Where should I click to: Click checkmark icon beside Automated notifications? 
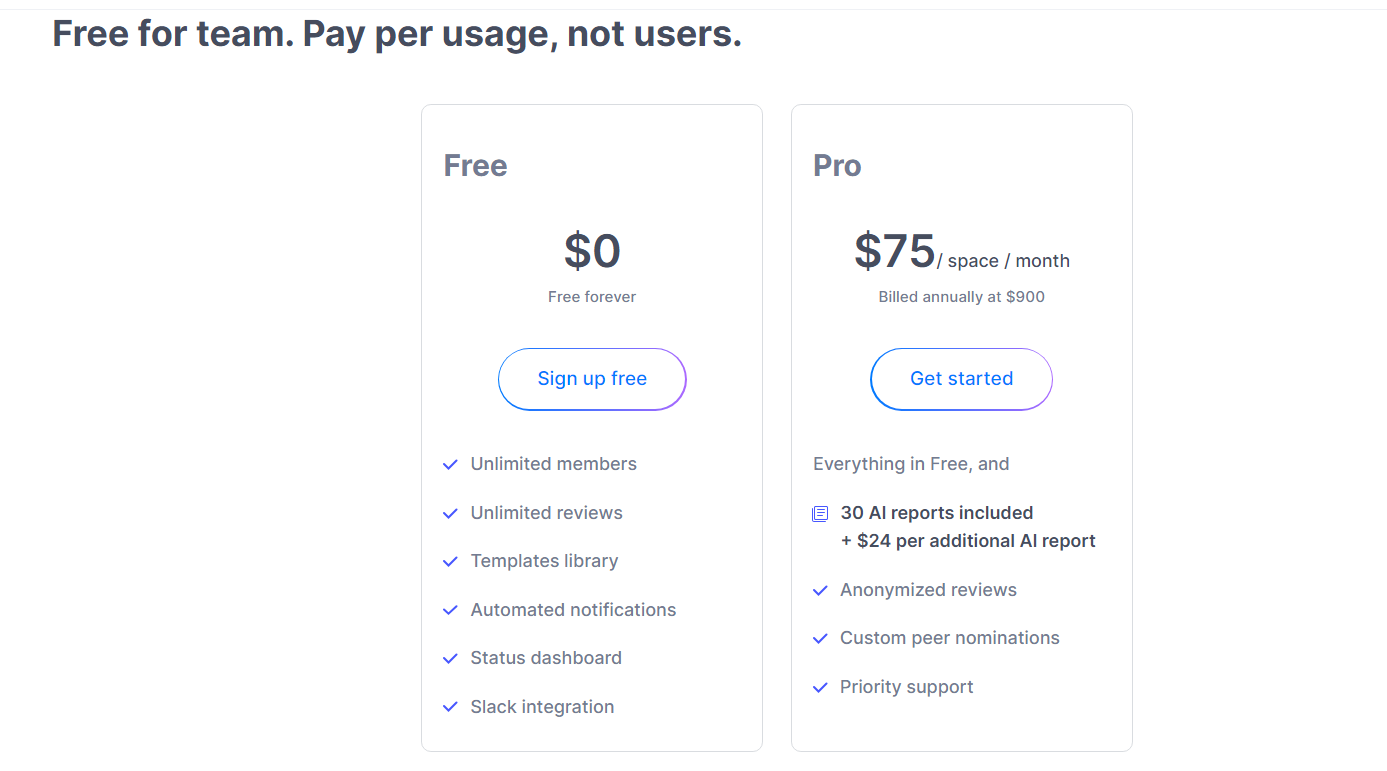pyautogui.click(x=450, y=611)
